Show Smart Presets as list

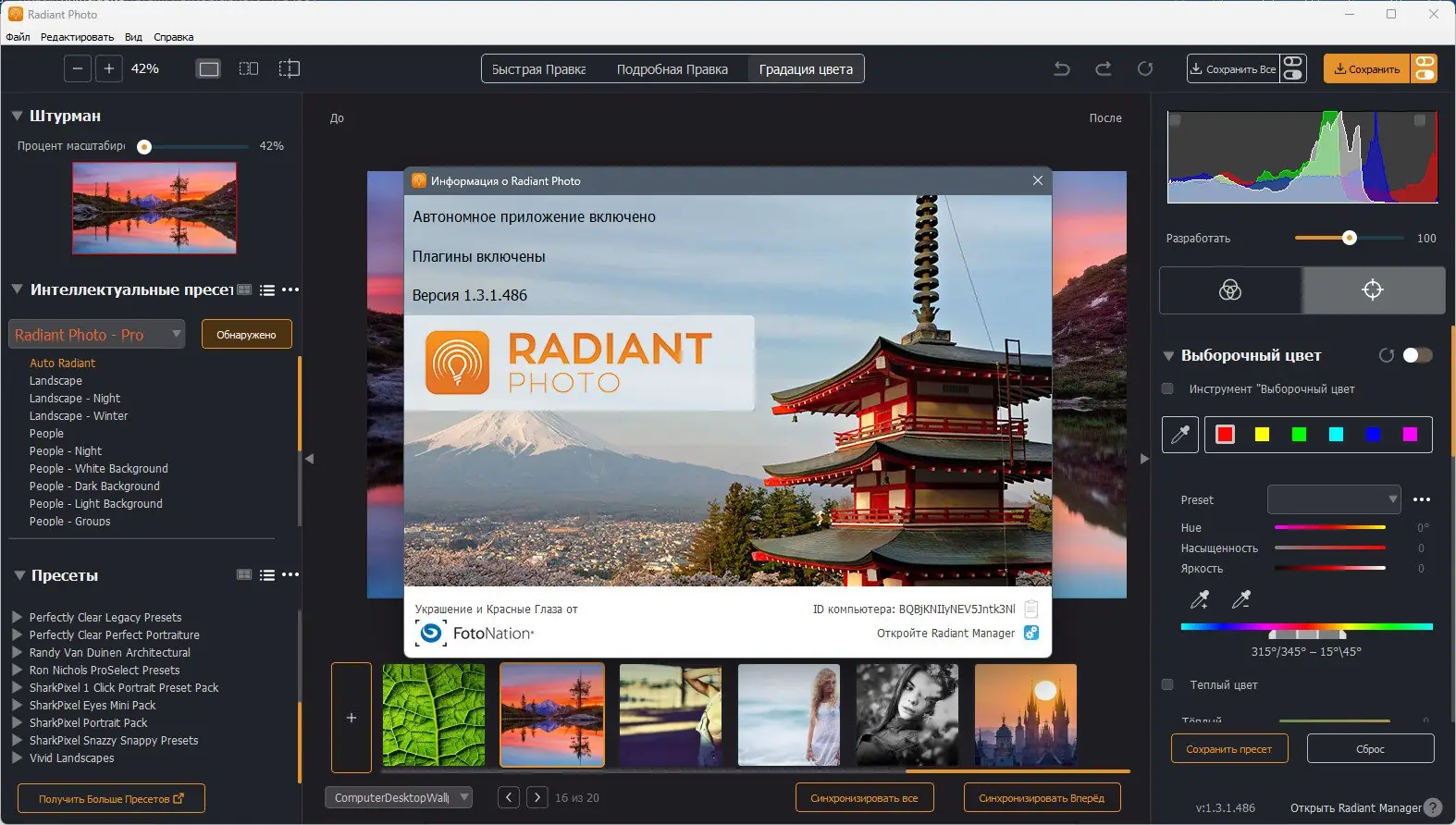click(x=267, y=289)
